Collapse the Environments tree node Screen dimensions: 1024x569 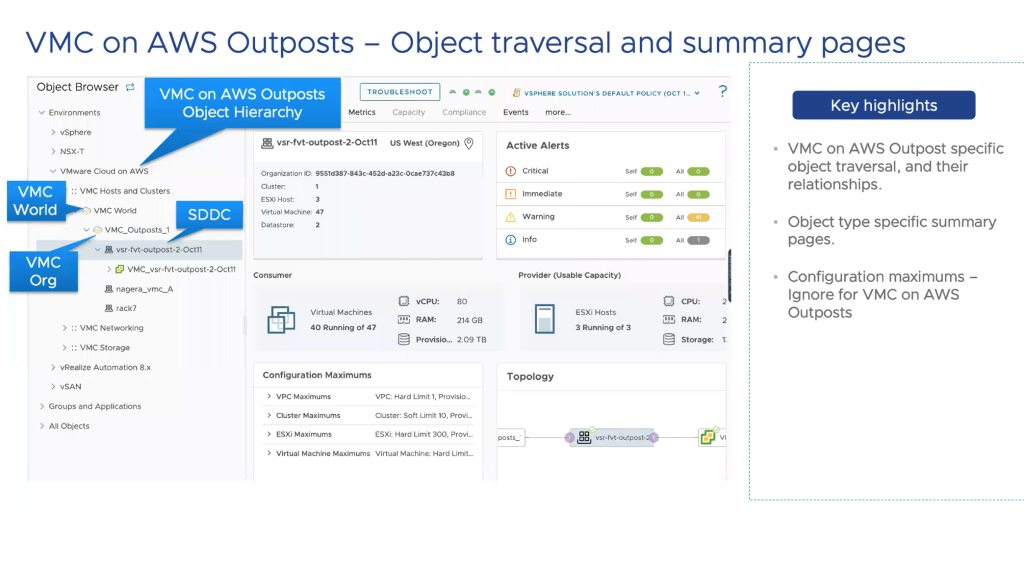tap(42, 112)
